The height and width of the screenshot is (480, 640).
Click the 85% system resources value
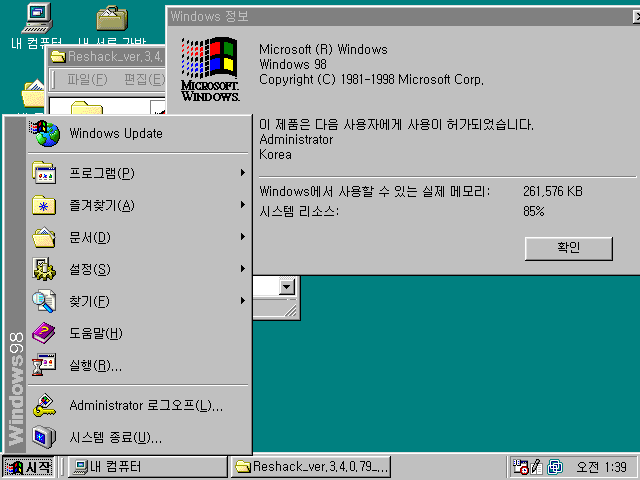pos(534,211)
